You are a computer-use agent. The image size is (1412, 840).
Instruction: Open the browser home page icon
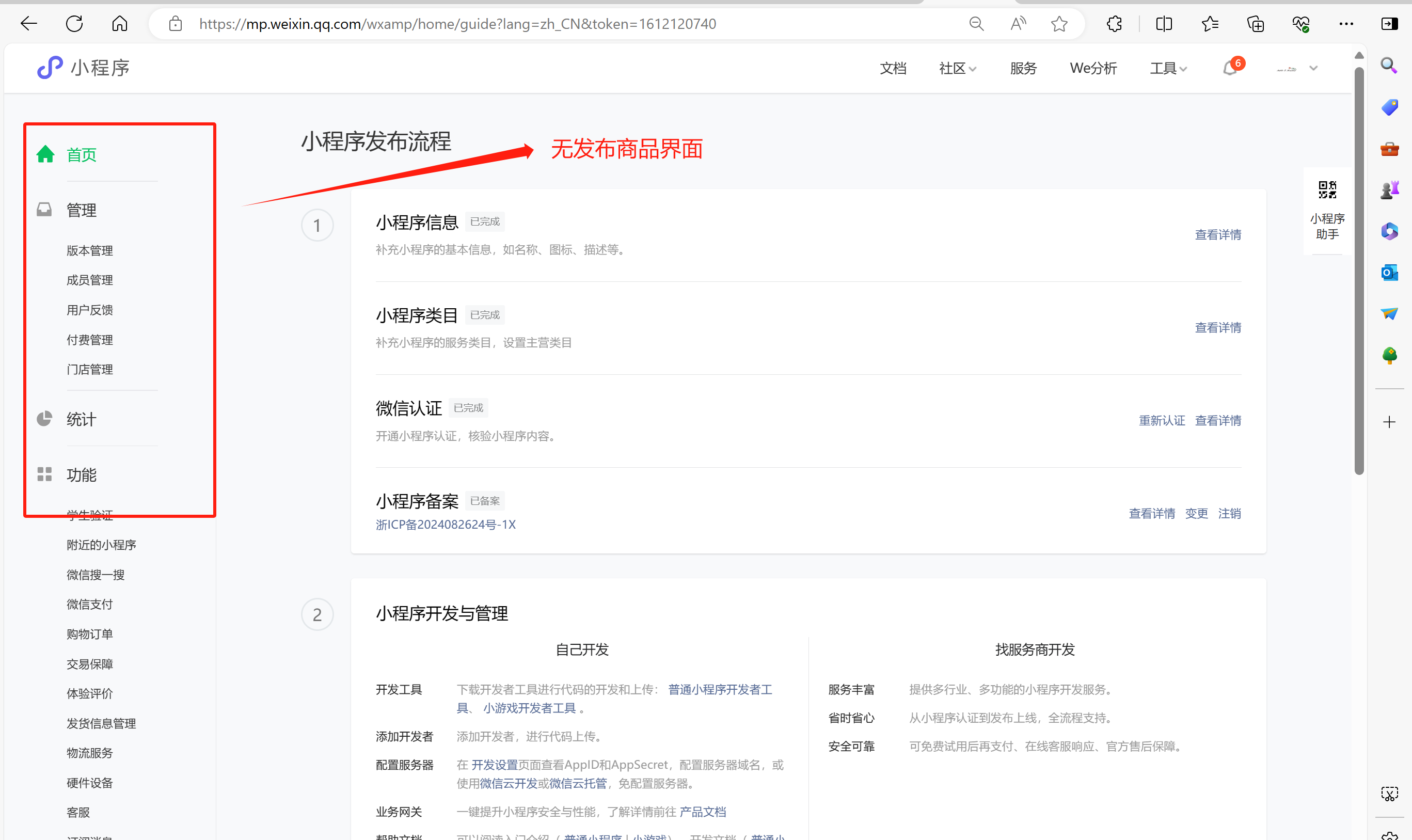[119, 24]
